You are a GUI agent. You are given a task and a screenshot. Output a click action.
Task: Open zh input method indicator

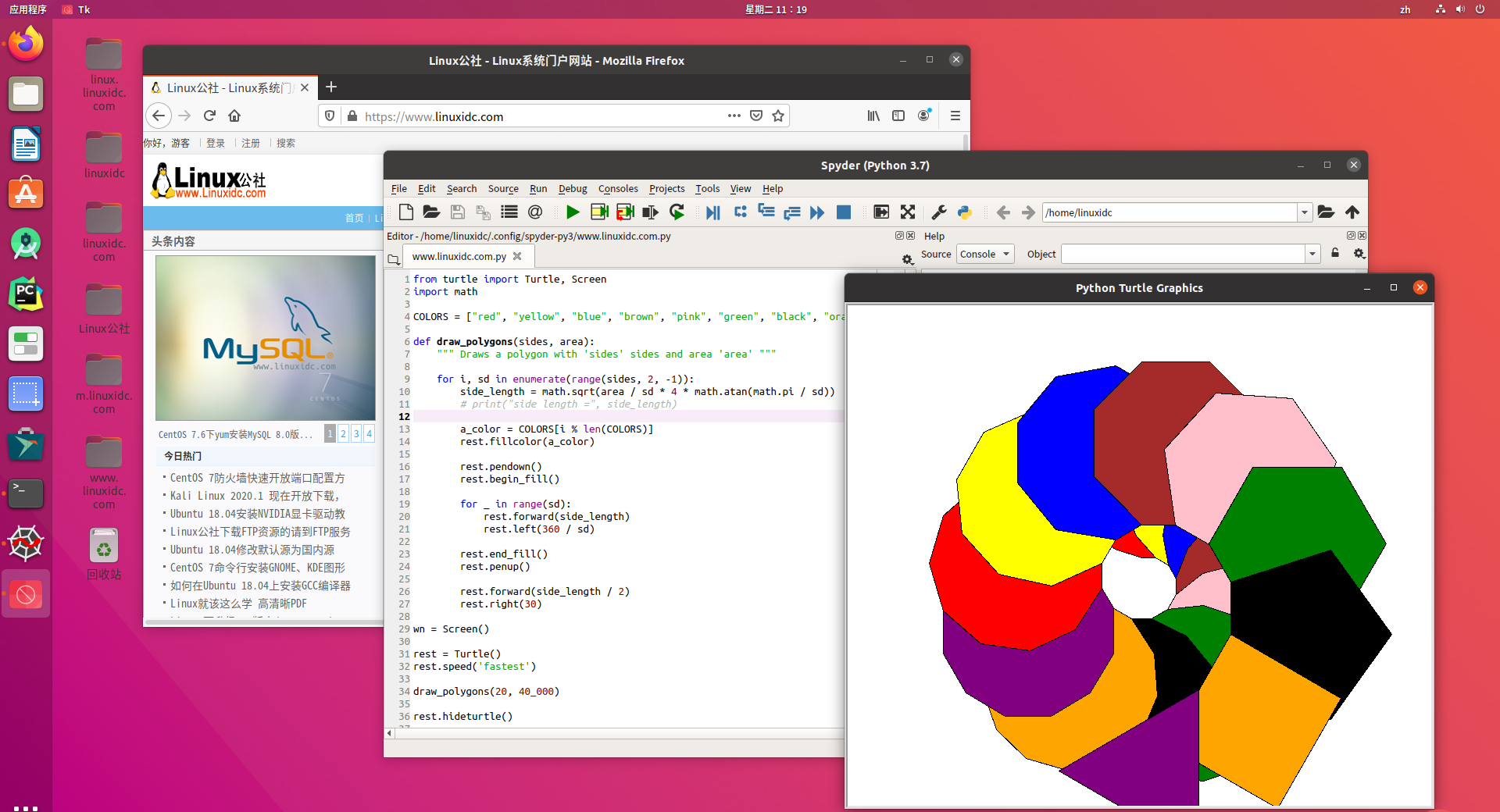1405,9
